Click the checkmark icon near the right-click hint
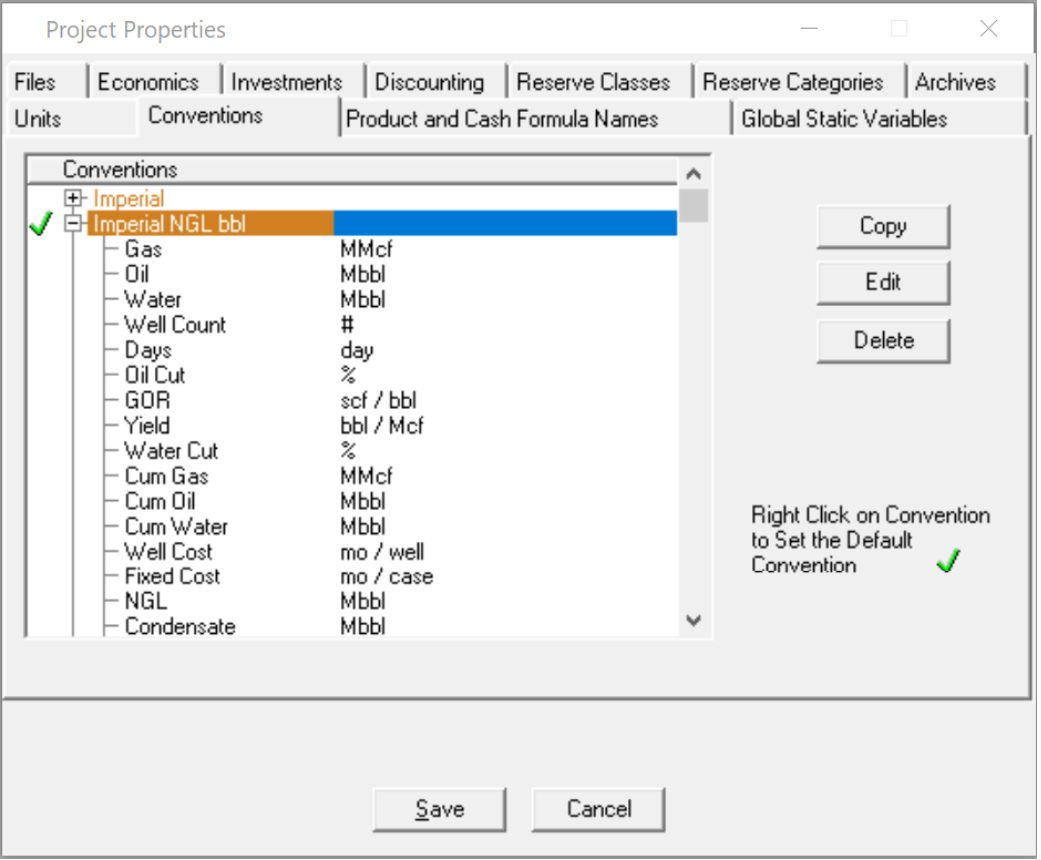The image size is (1041, 860). pyautogui.click(x=948, y=562)
